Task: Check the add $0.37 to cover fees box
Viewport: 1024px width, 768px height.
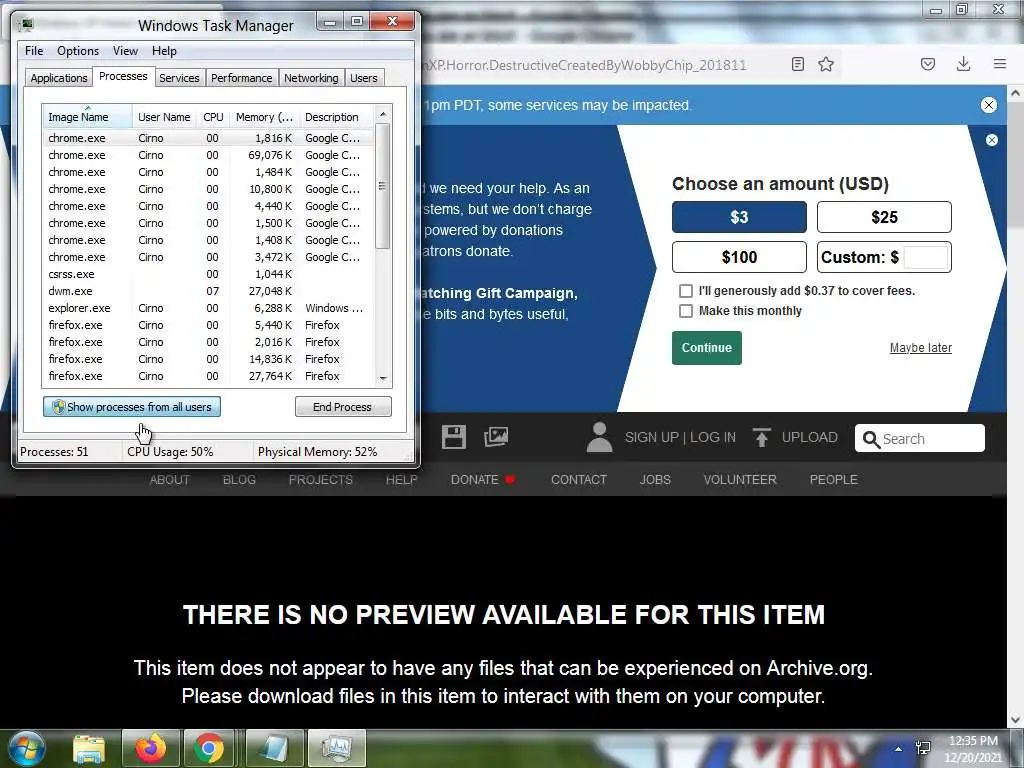Action: click(x=686, y=291)
